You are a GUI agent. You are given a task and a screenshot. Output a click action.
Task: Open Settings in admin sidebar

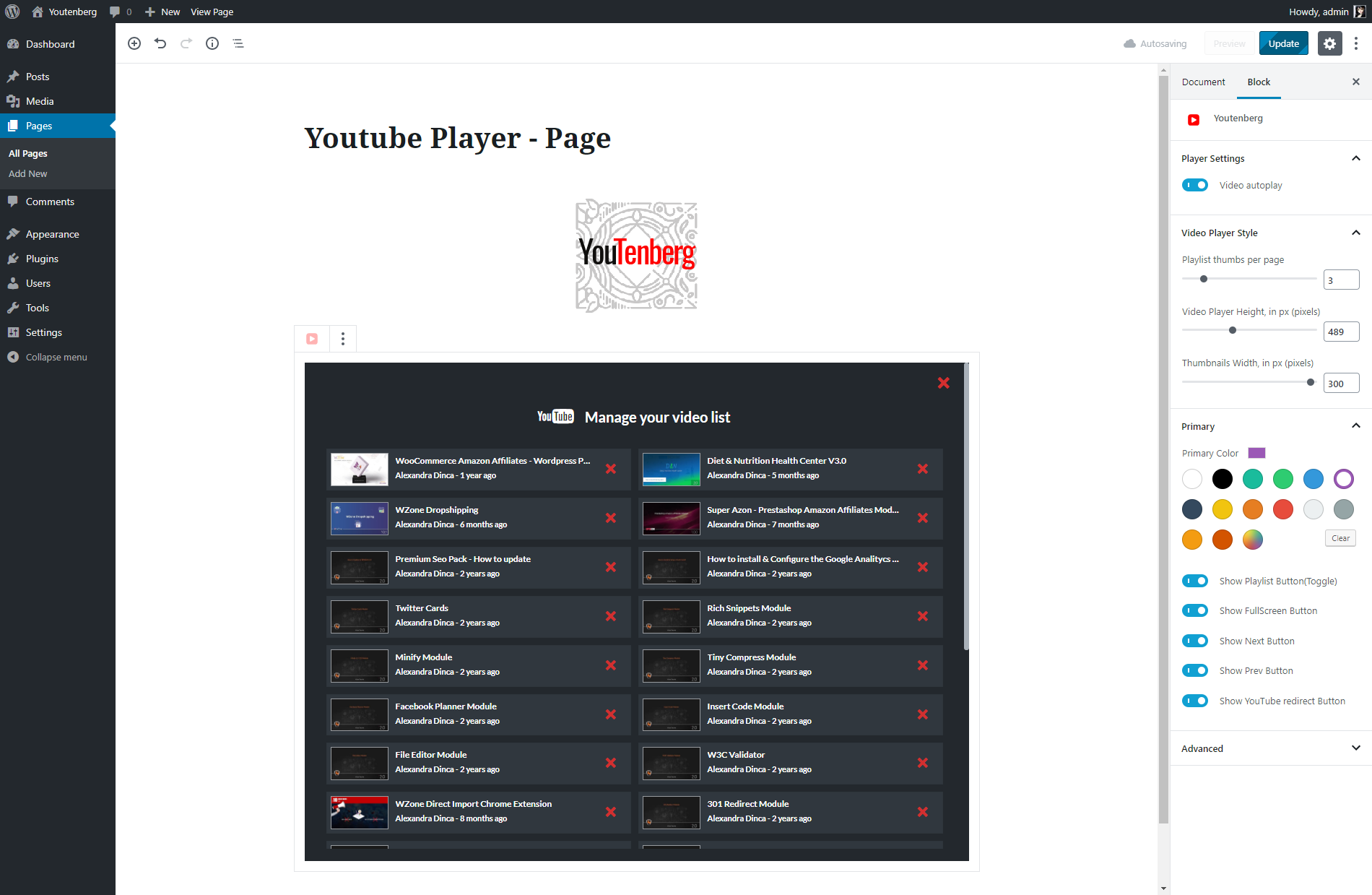(58, 332)
